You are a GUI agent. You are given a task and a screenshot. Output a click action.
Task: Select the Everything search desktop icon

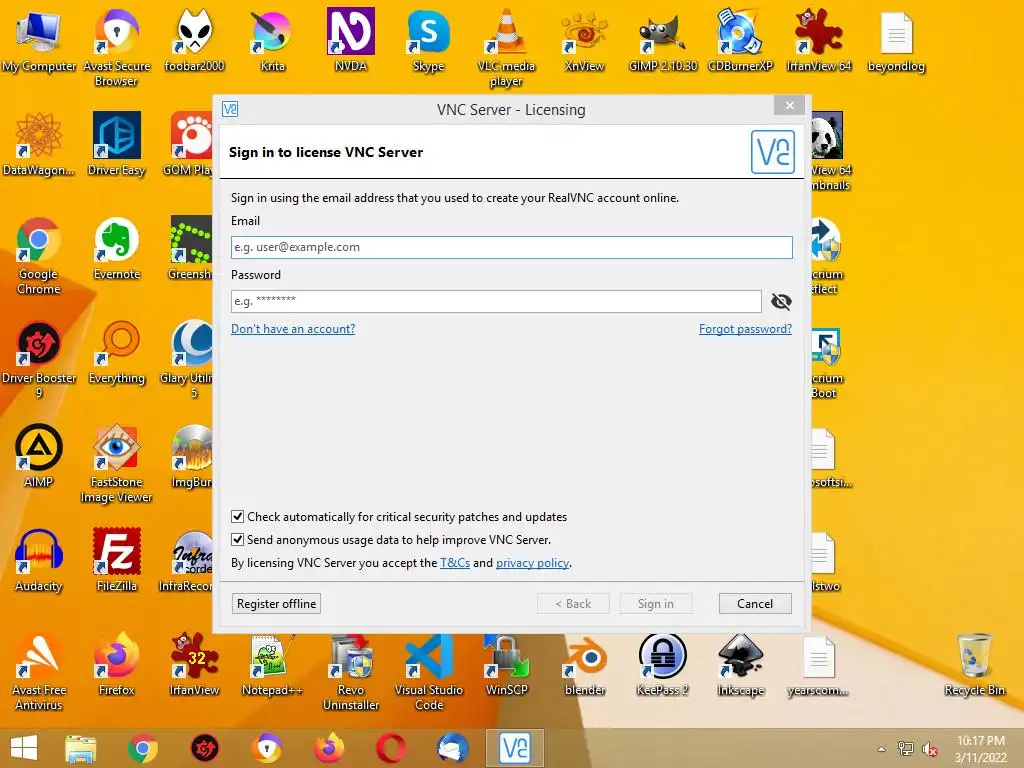click(116, 353)
